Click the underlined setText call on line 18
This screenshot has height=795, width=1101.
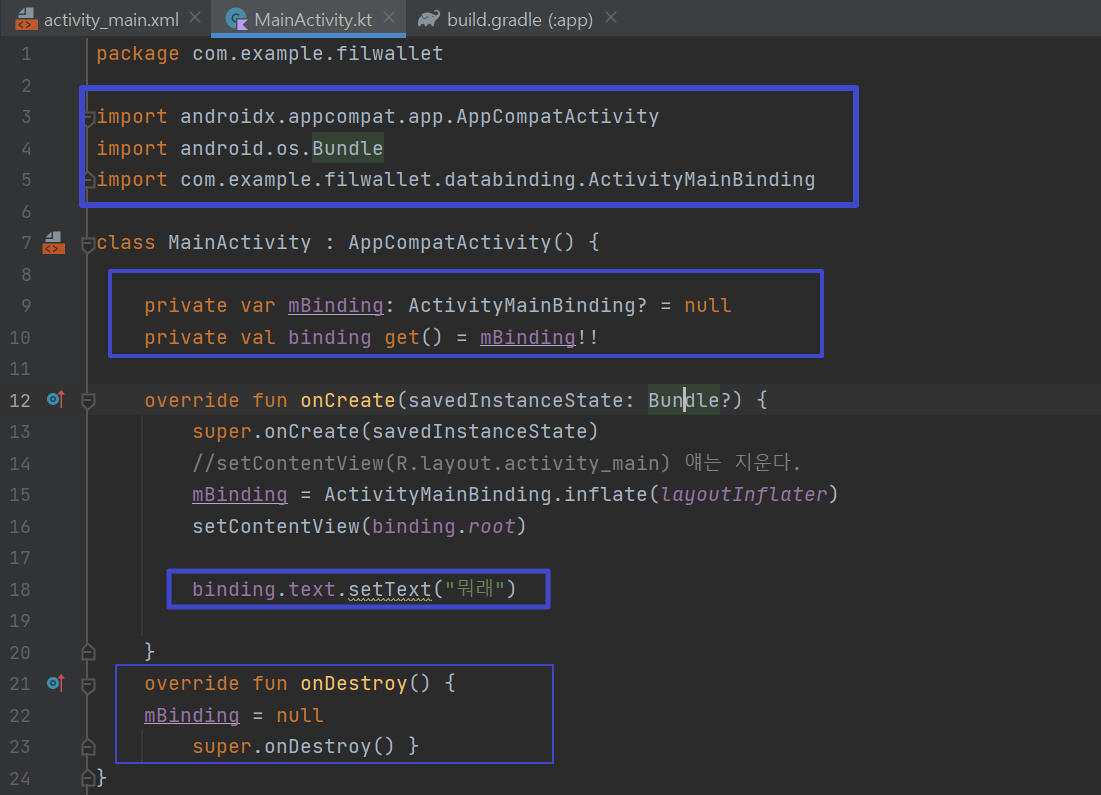[x=390, y=589]
